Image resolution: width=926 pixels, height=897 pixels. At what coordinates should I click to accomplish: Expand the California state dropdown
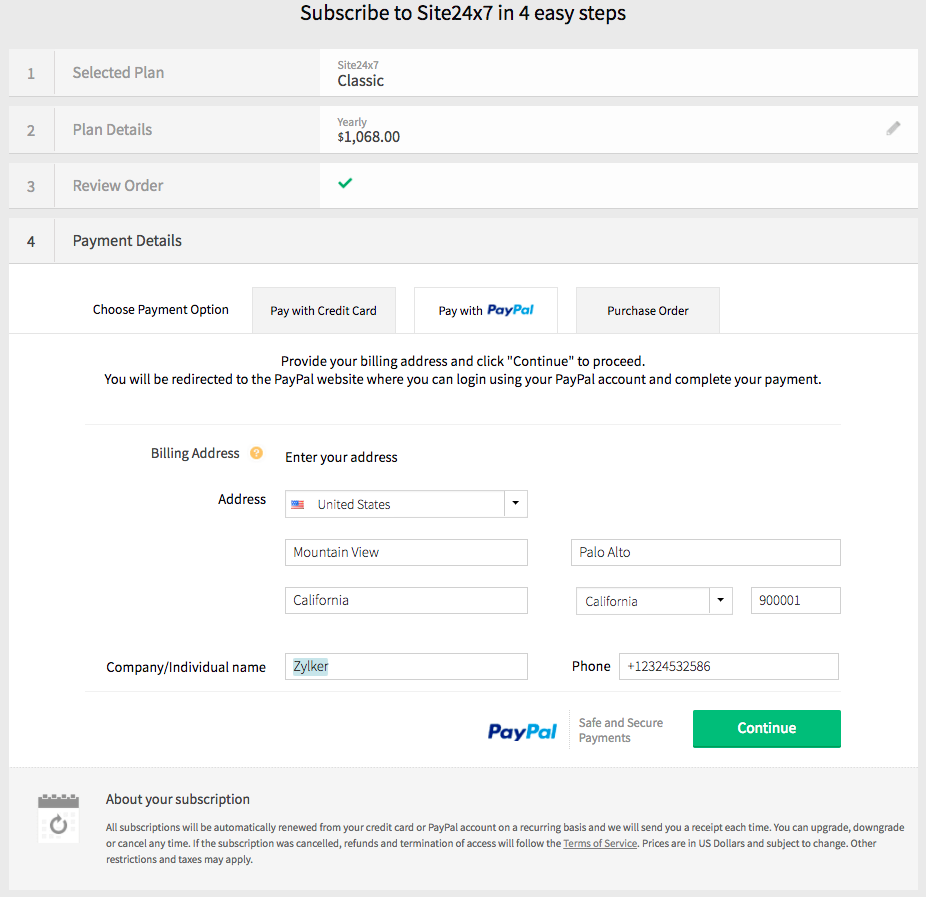click(721, 601)
